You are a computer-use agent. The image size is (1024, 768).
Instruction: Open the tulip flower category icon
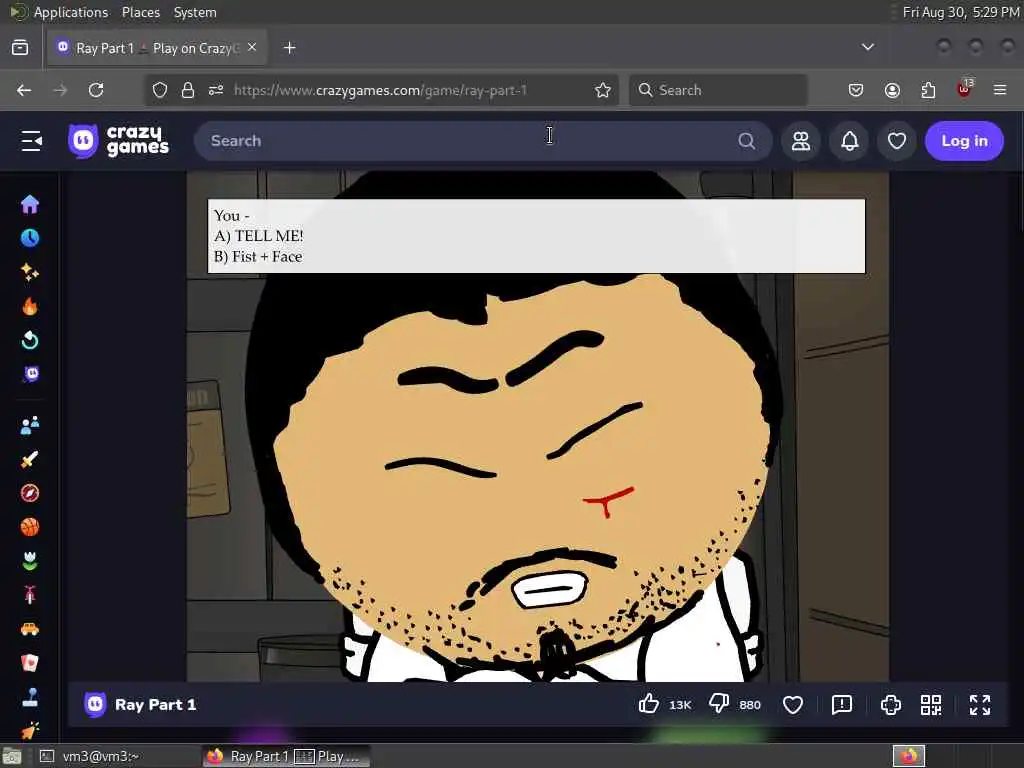[x=30, y=561]
